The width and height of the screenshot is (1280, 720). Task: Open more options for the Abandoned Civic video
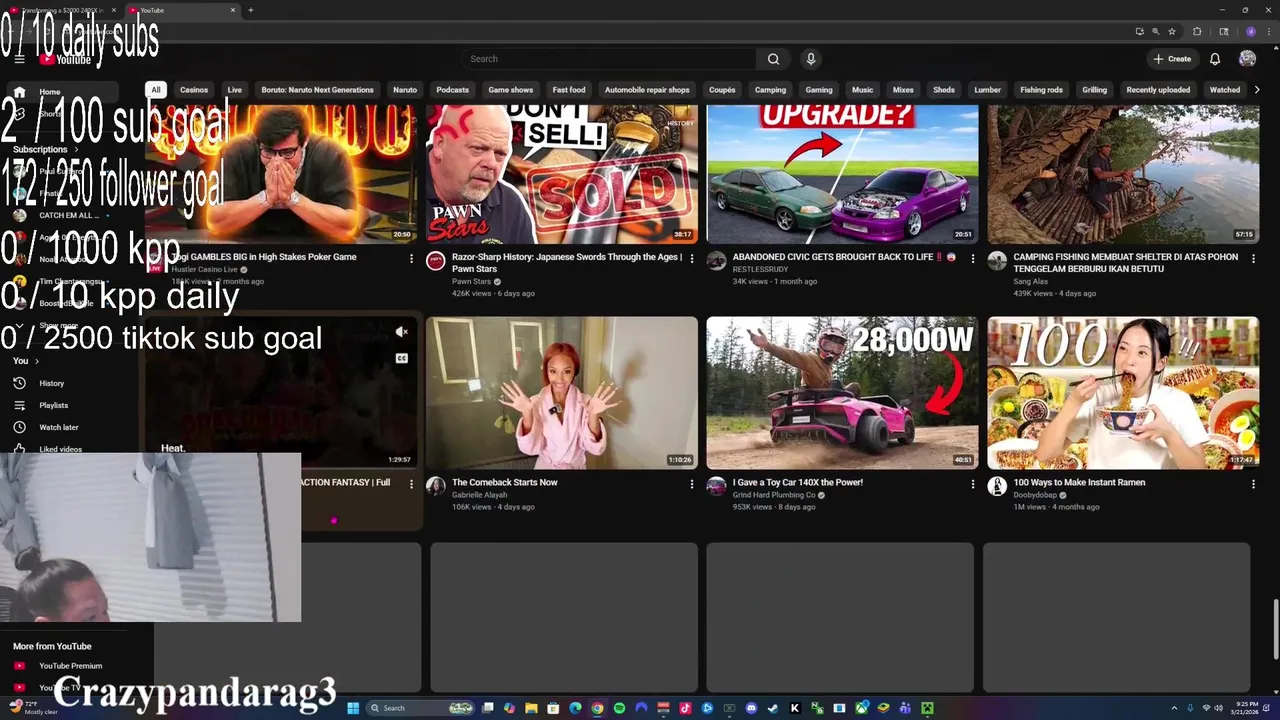tap(972, 258)
